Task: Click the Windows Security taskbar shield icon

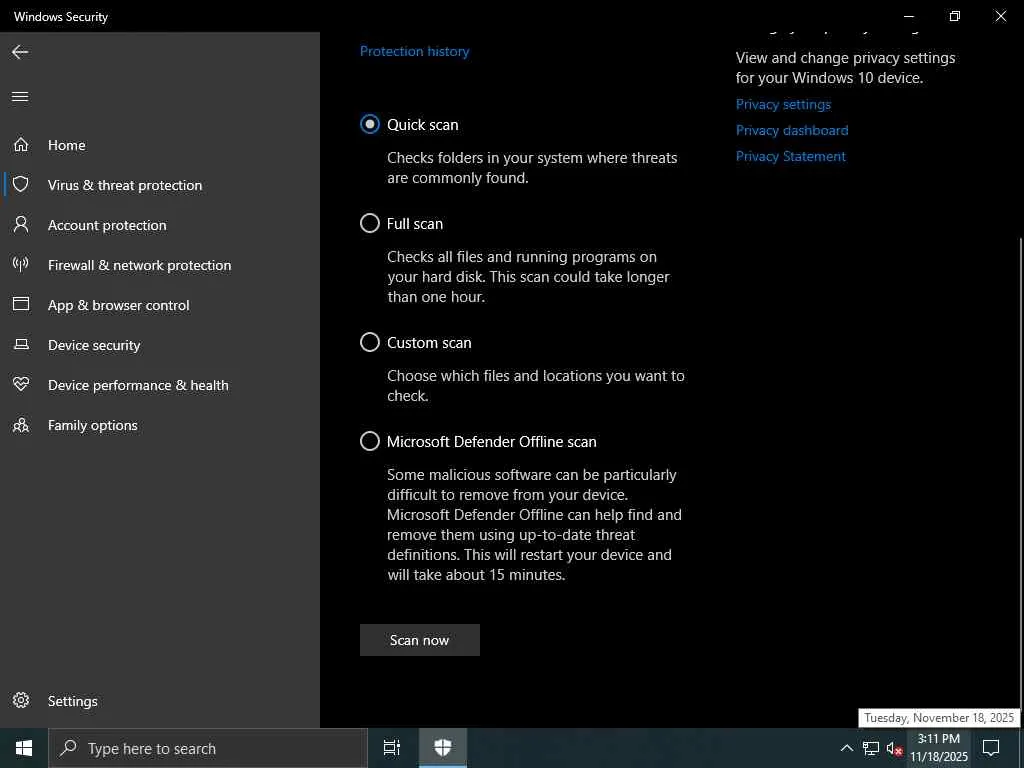Action: (443, 748)
